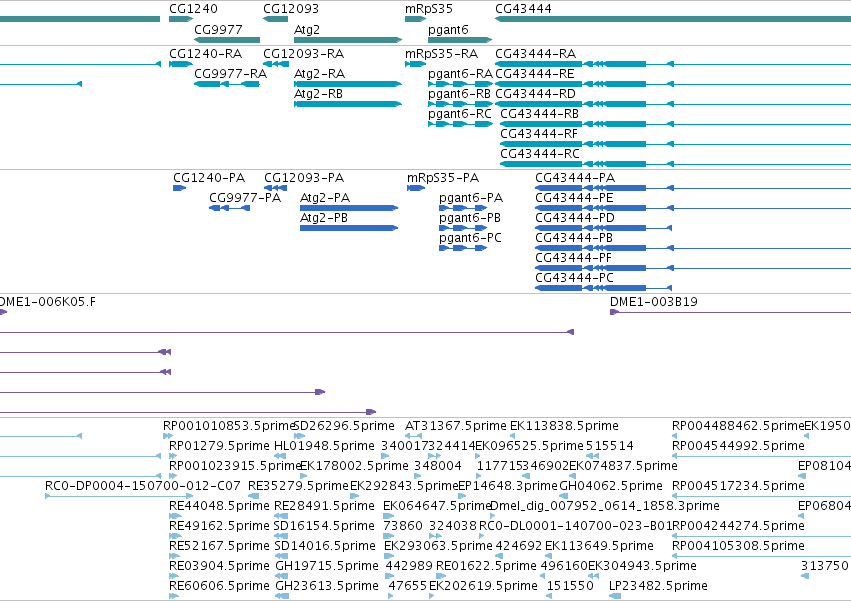Click the pgant6-RB transcript label
Viewport: 851px width, 601px height.
(459, 94)
